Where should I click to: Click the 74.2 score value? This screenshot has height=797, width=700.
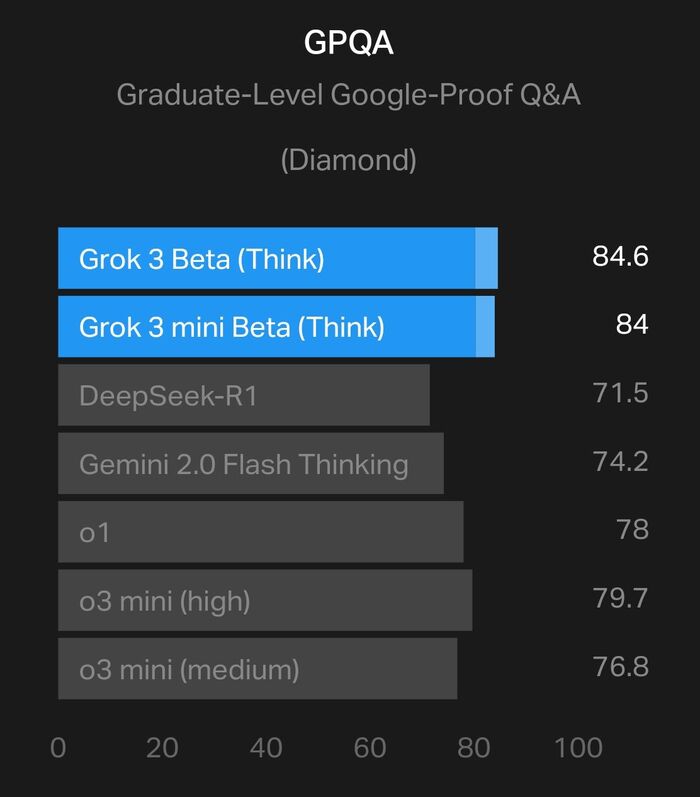click(620, 461)
